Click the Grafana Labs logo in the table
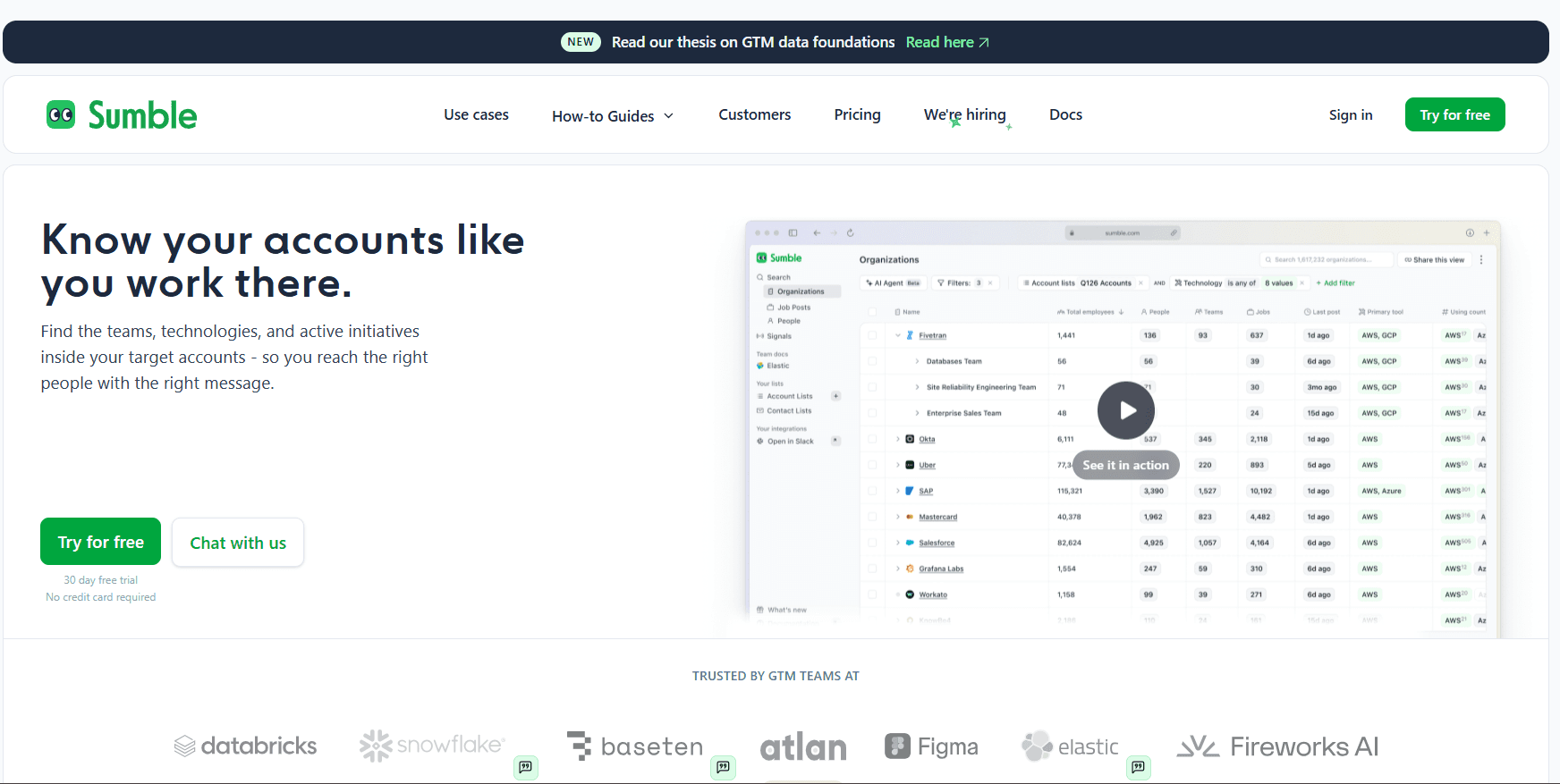Screen dimensions: 1560x784 tap(910, 569)
